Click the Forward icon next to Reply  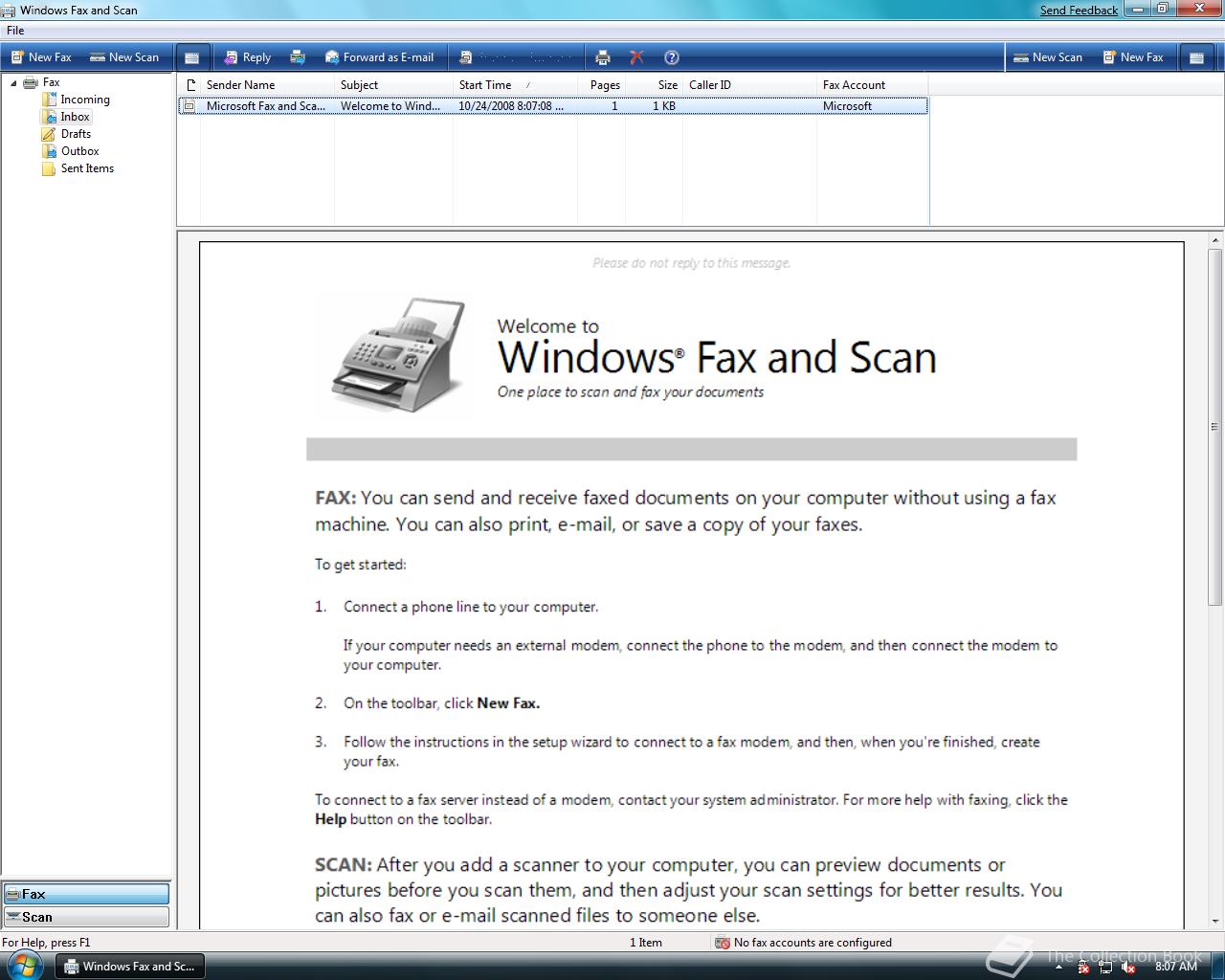tap(298, 57)
